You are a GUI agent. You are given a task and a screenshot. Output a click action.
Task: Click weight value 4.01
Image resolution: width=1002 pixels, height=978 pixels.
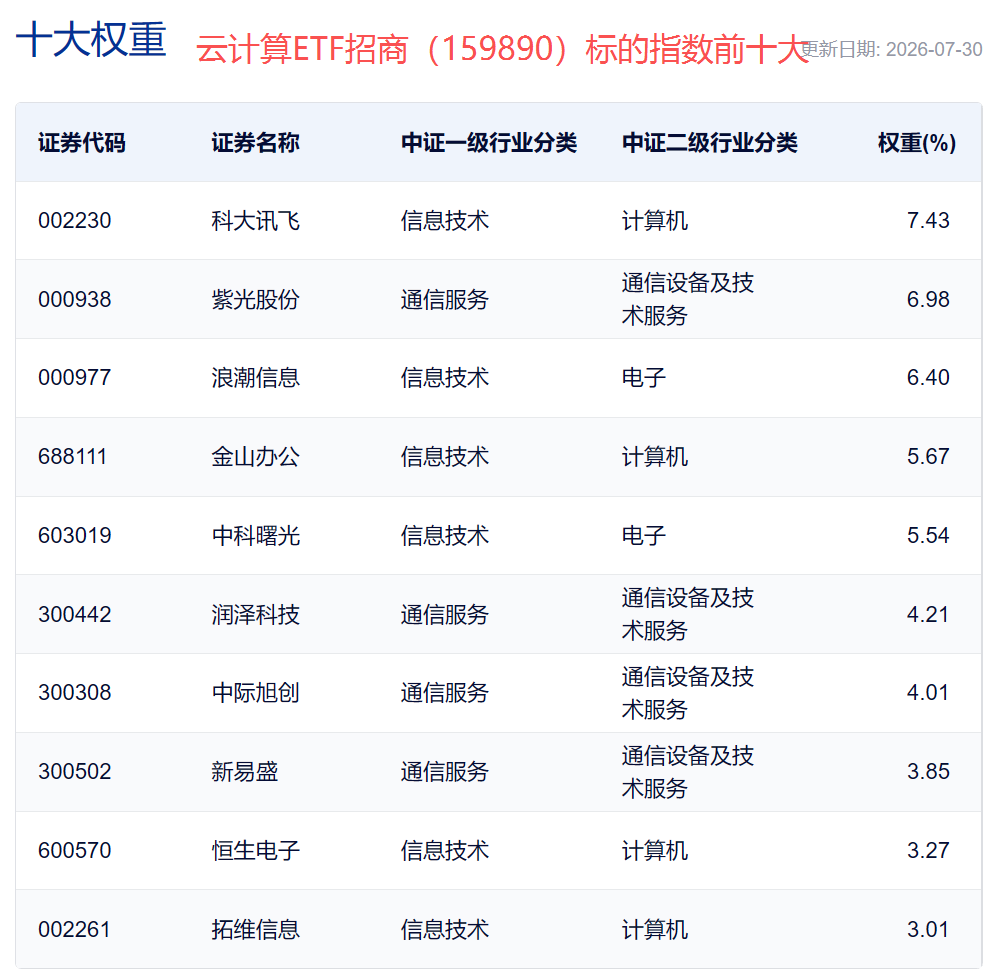pos(928,692)
